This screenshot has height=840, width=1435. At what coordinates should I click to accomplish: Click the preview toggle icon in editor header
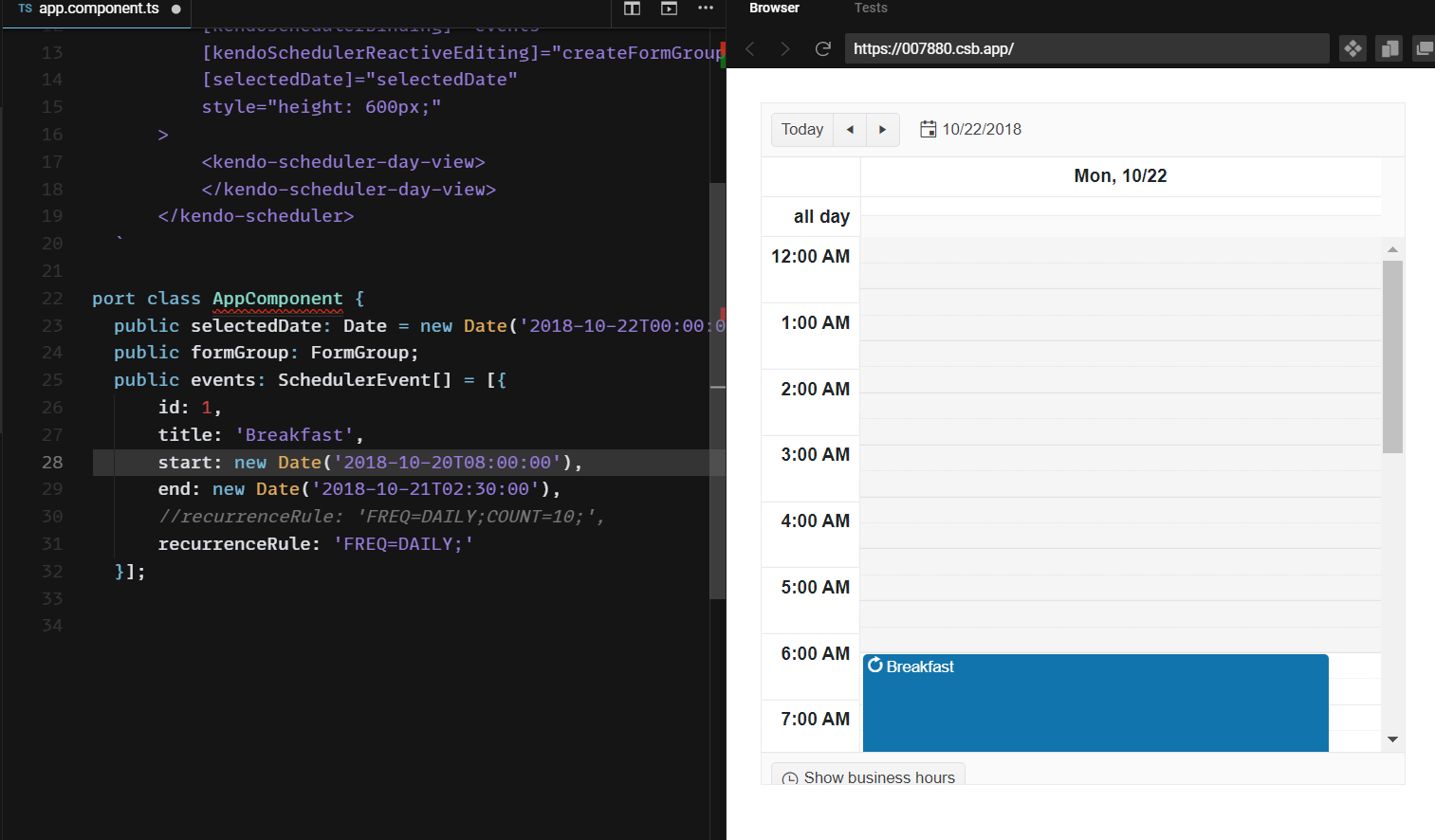point(669,9)
